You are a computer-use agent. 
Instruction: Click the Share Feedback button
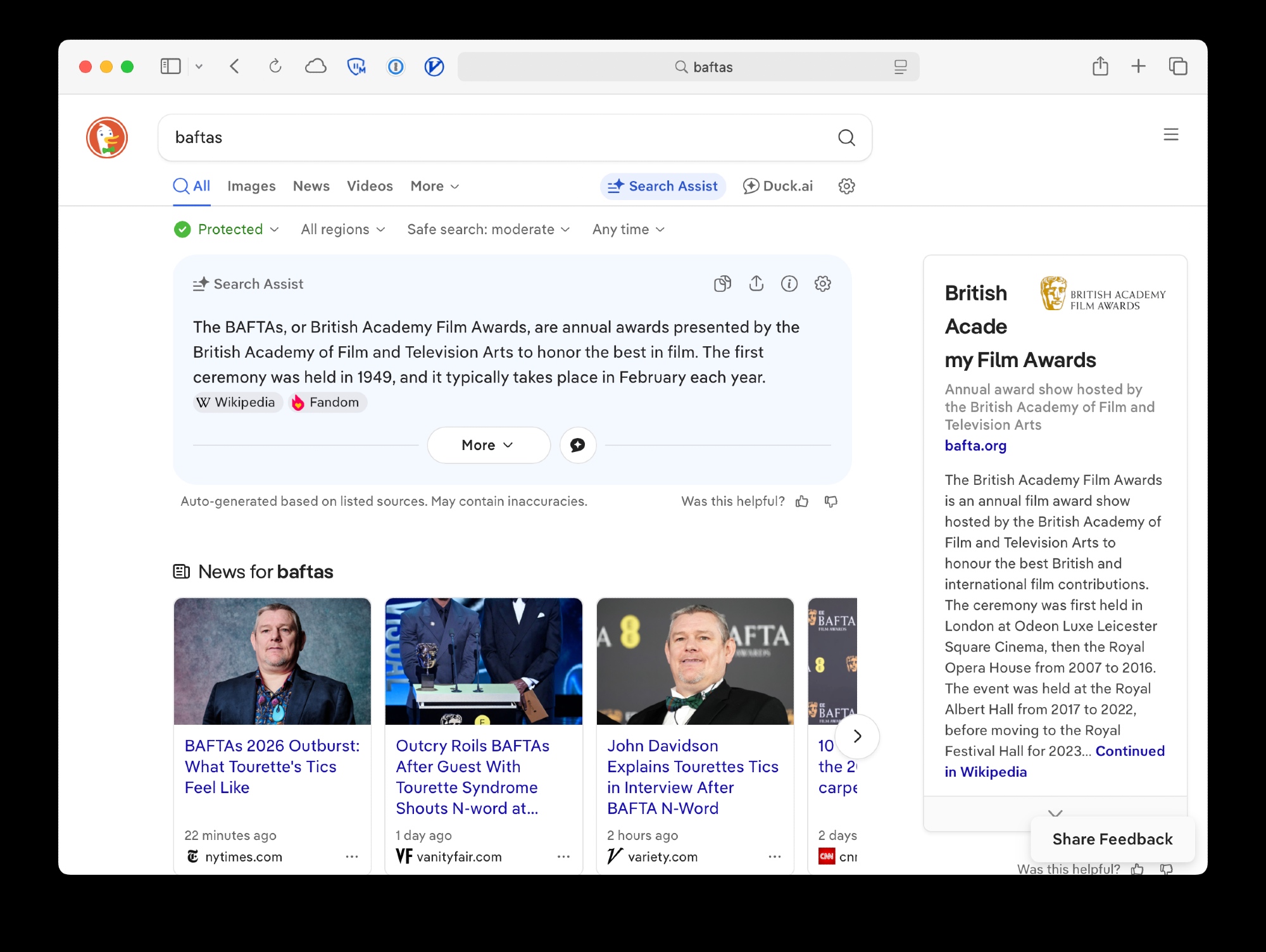1112,839
